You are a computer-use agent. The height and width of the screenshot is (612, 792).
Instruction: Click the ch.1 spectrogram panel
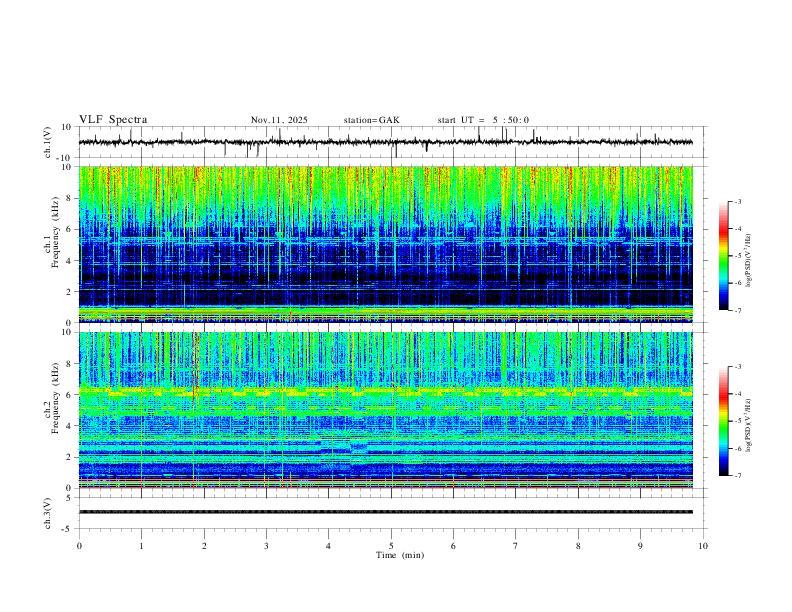[386, 244]
